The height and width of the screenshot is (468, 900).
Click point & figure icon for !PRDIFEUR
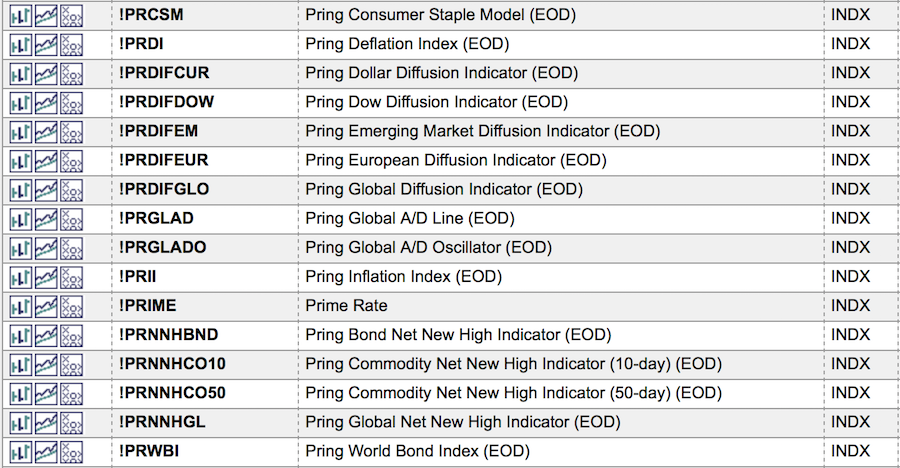point(71,160)
